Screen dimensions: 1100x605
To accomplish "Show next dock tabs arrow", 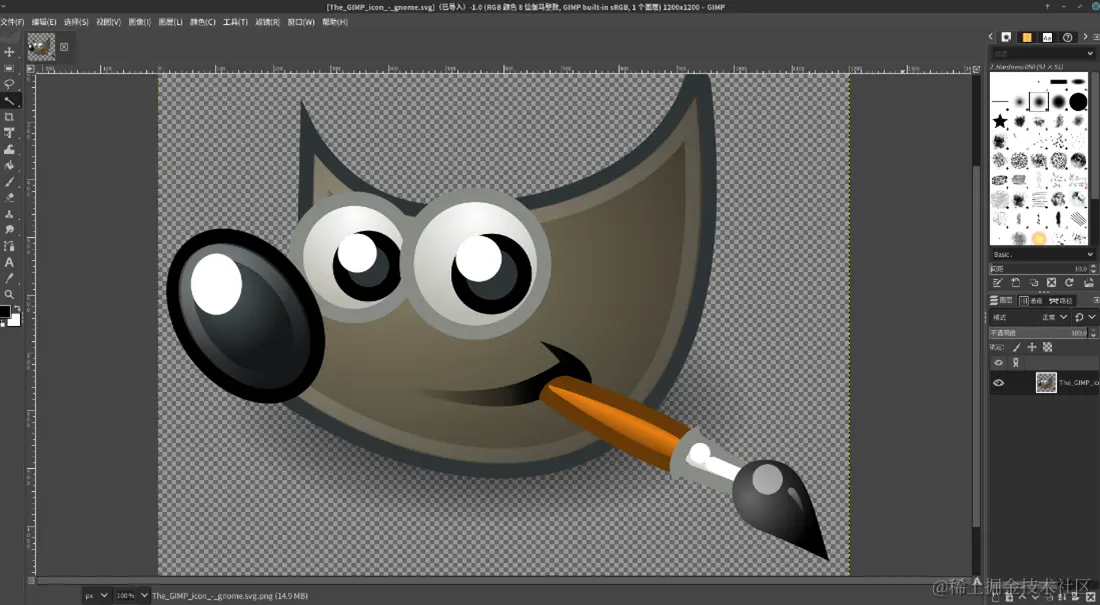I will tap(1085, 36).
